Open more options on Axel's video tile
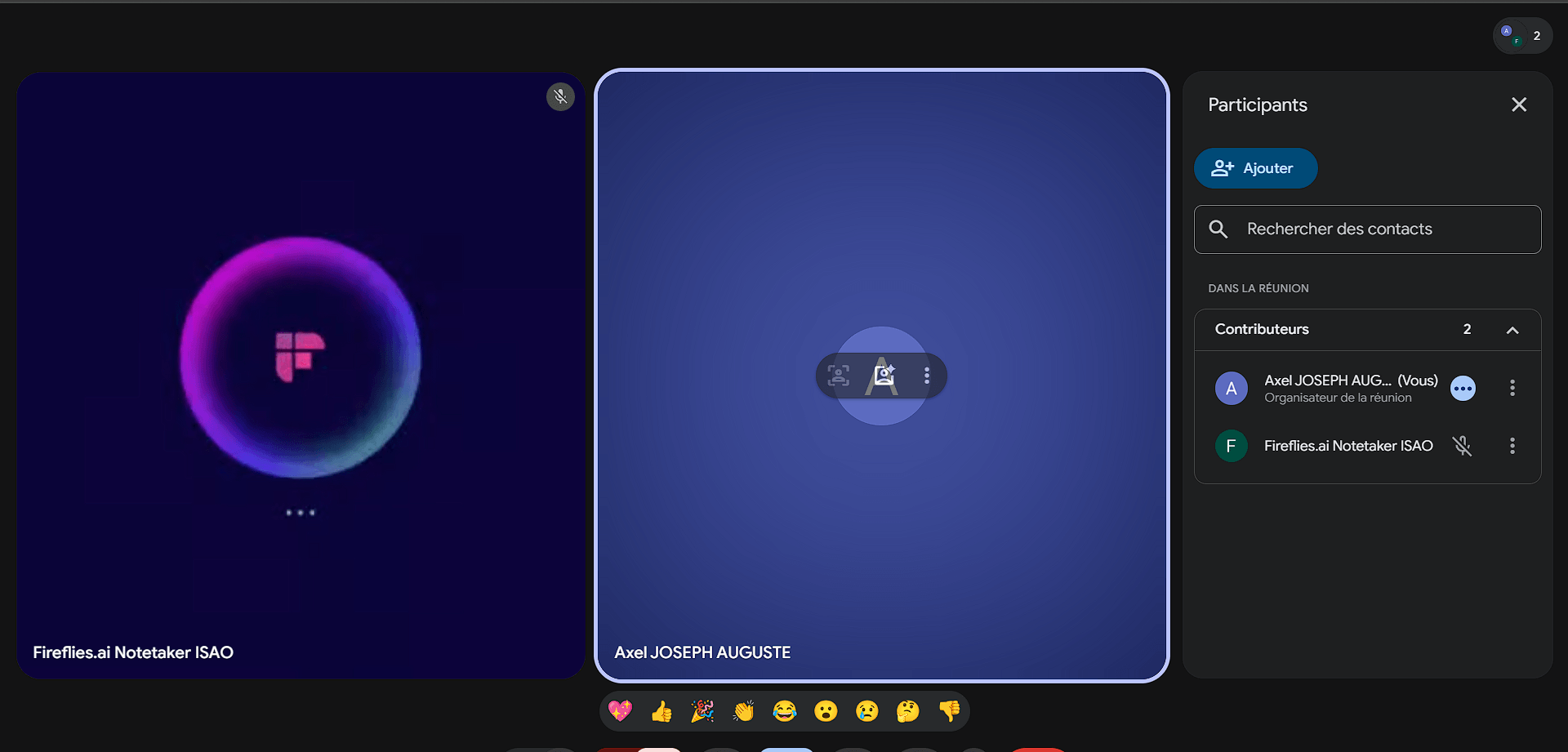This screenshot has height=752, width=1568. click(x=927, y=376)
